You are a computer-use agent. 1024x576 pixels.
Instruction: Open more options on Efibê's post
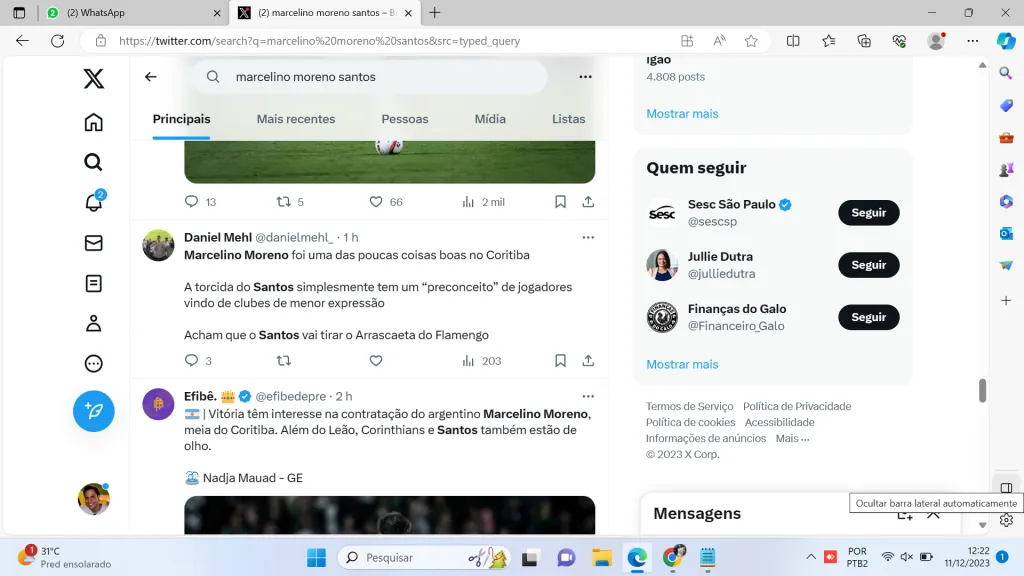[x=588, y=396]
